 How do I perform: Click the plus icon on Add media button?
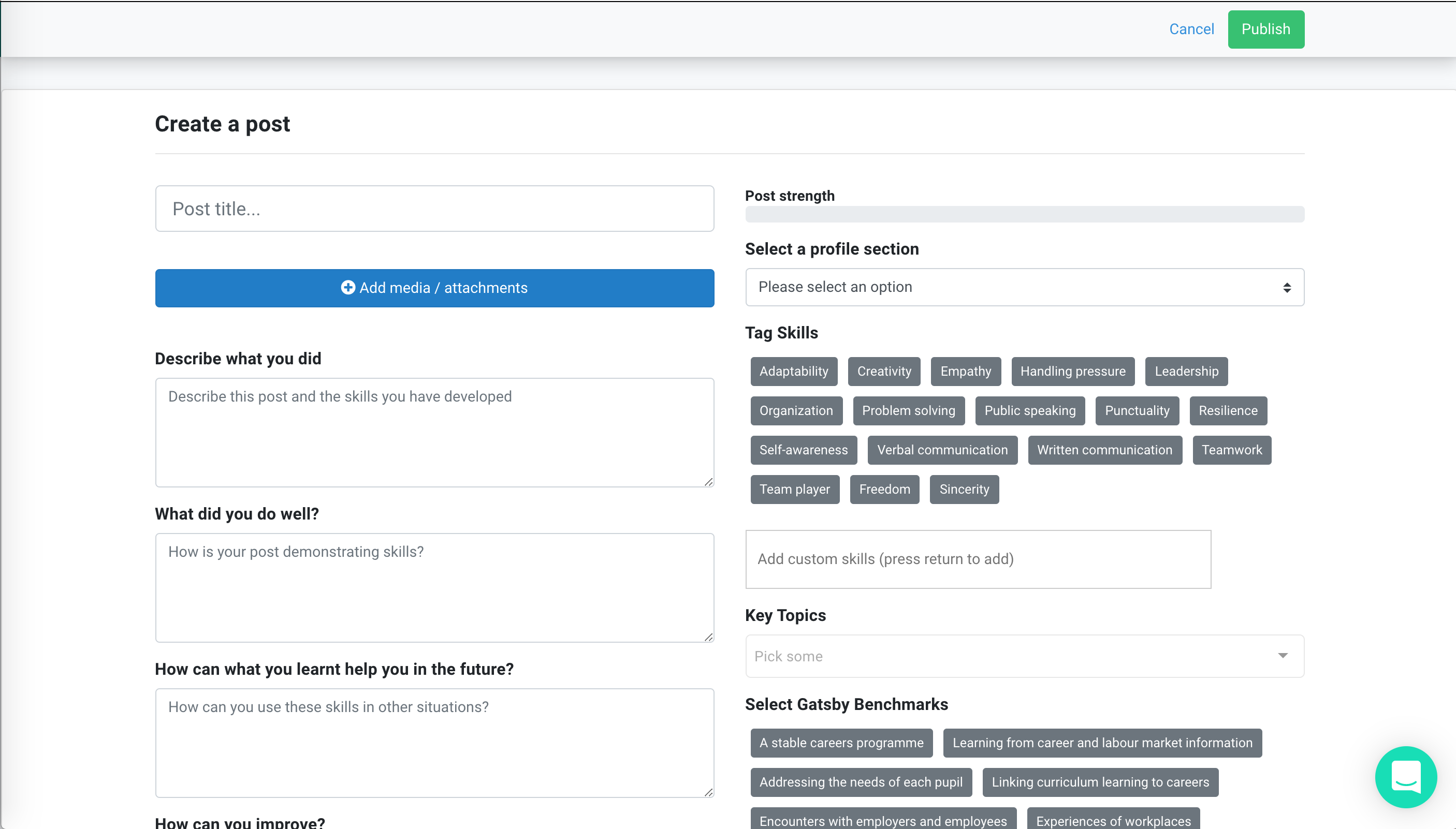(x=347, y=288)
